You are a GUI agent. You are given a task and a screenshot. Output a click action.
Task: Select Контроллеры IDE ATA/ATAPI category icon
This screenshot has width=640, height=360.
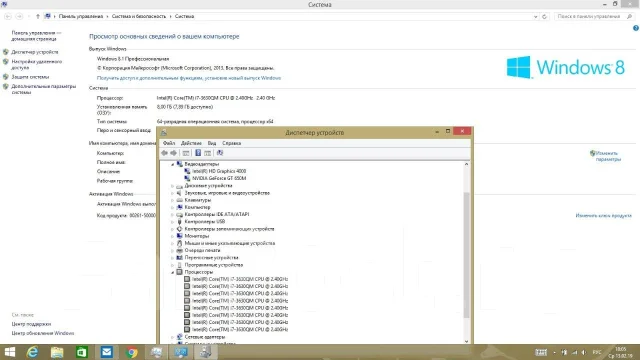179,214
